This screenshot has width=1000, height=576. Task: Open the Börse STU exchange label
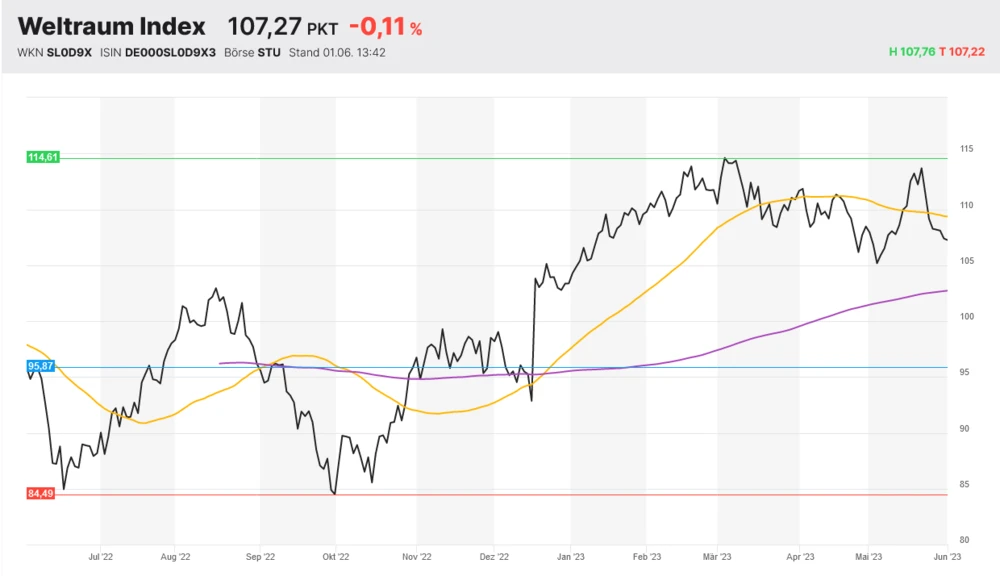[x=255, y=52]
